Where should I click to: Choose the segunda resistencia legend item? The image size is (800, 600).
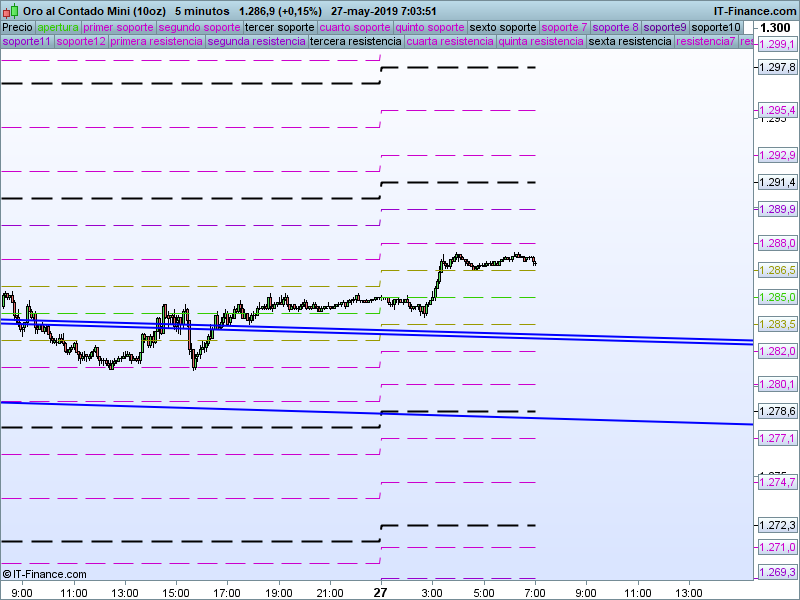click(257, 41)
